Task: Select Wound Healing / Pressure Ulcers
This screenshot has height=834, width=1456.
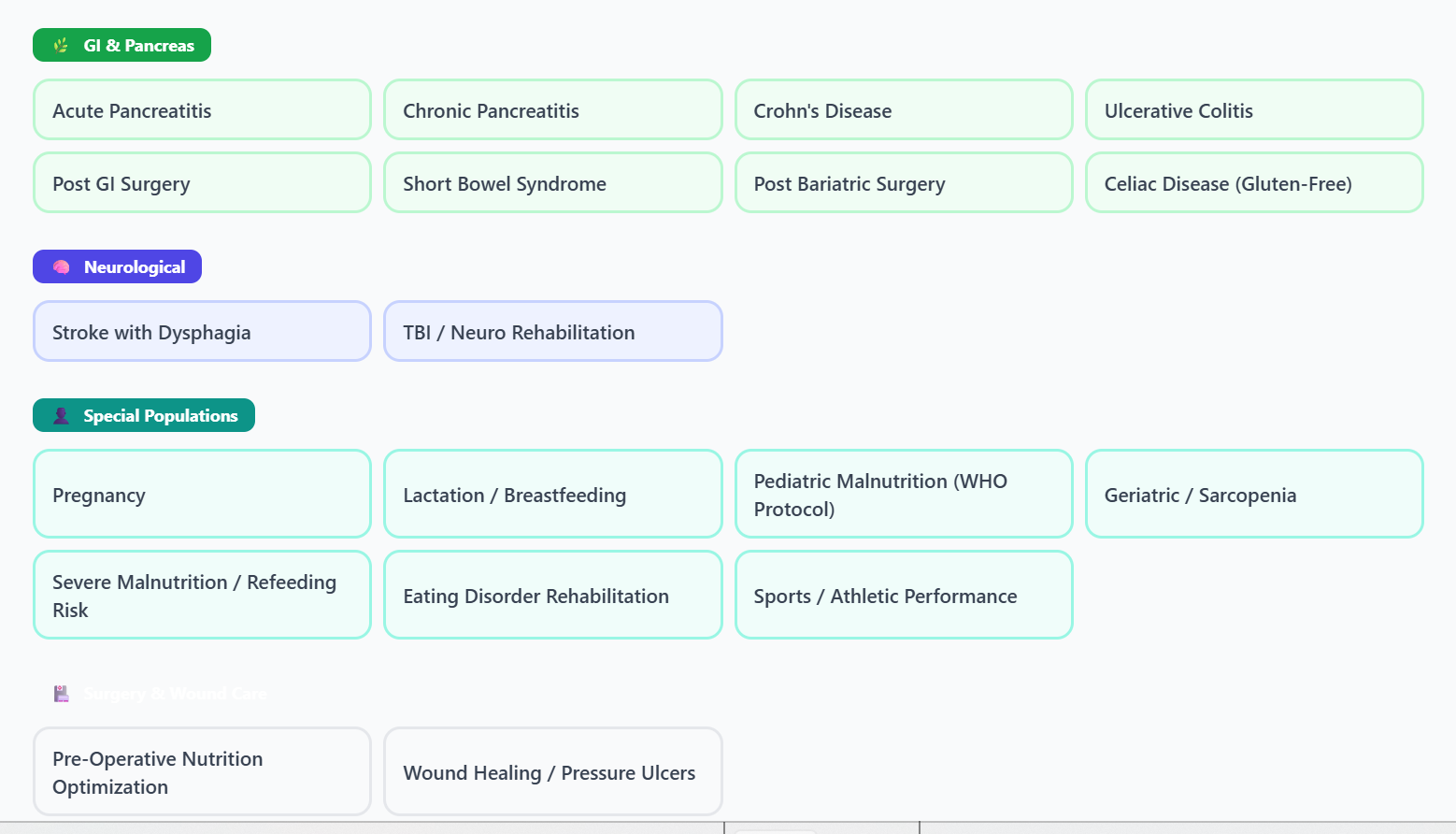Action: coord(552,772)
